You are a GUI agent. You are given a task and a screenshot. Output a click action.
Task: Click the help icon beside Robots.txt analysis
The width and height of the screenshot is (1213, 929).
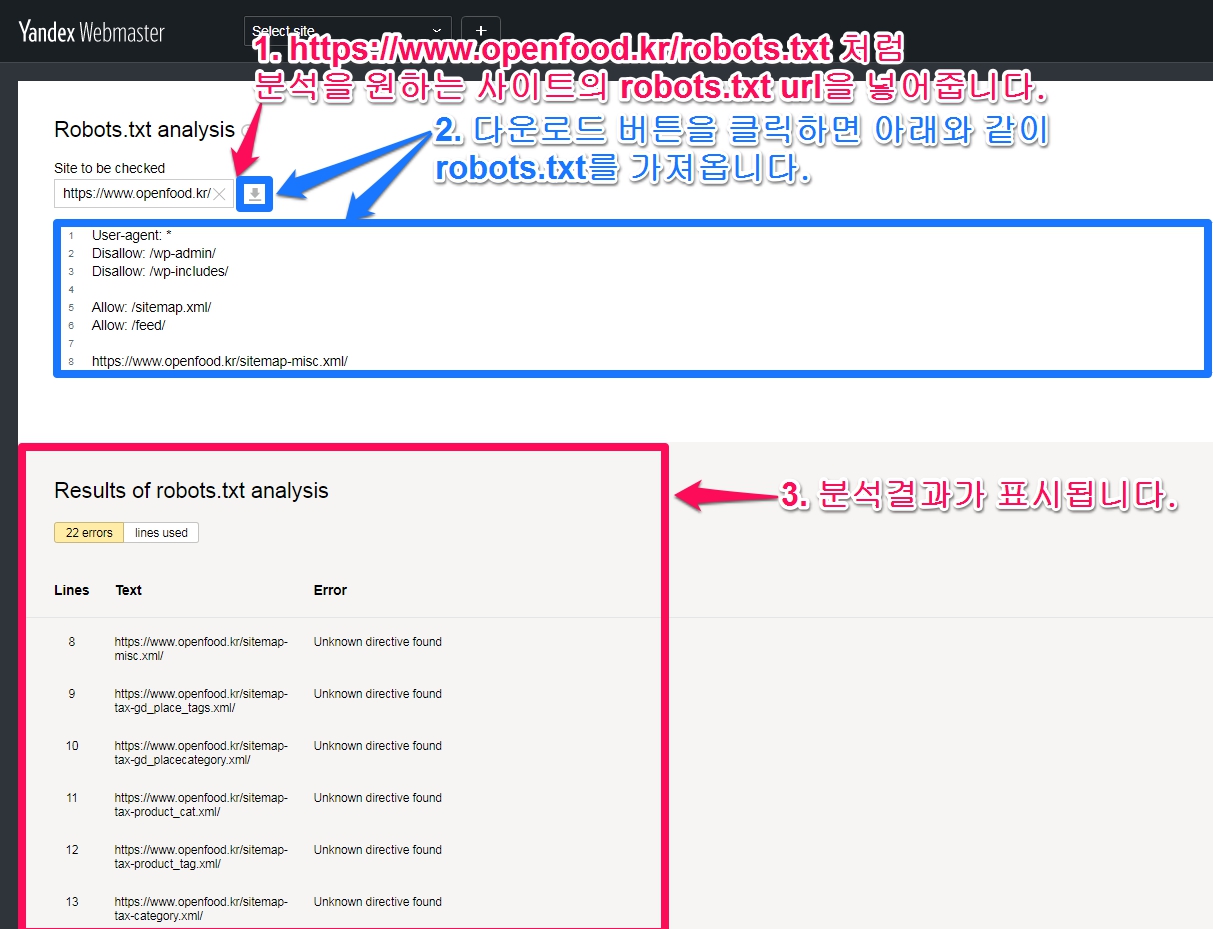pyautogui.click(x=246, y=130)
